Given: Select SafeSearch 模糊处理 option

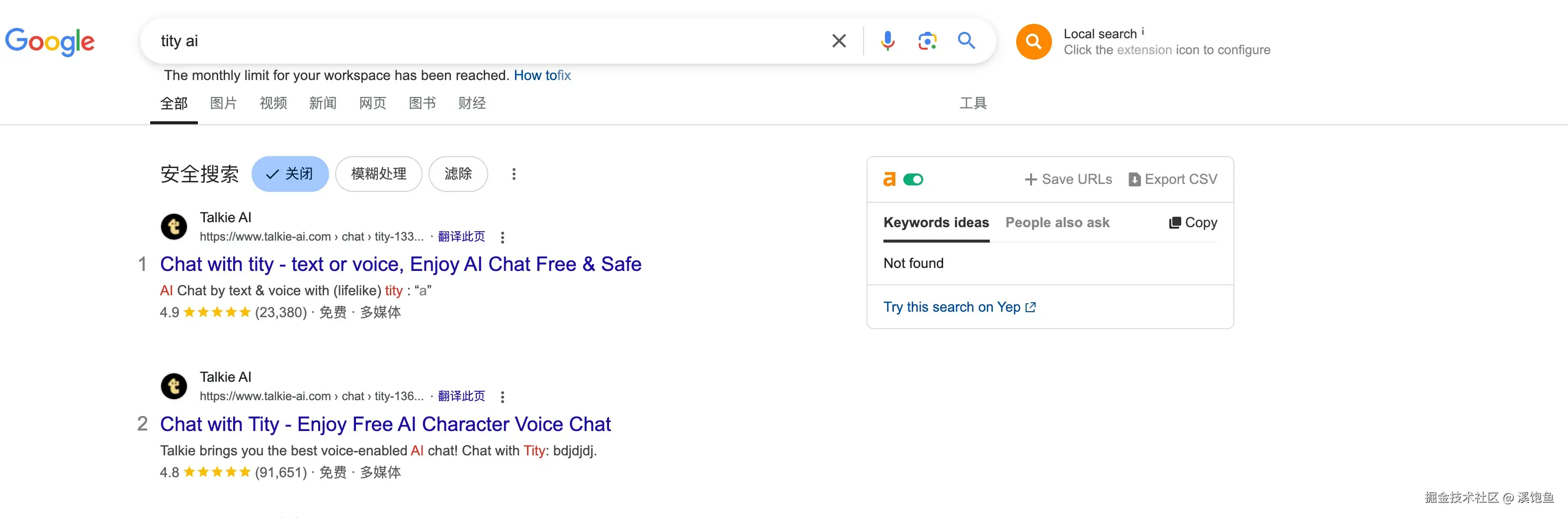Looking at the screenshot, I should point(378,174).
